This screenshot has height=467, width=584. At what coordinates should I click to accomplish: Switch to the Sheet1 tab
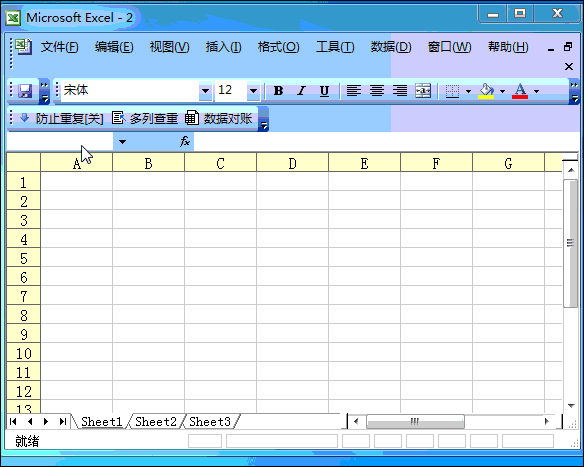coord(101,422)
